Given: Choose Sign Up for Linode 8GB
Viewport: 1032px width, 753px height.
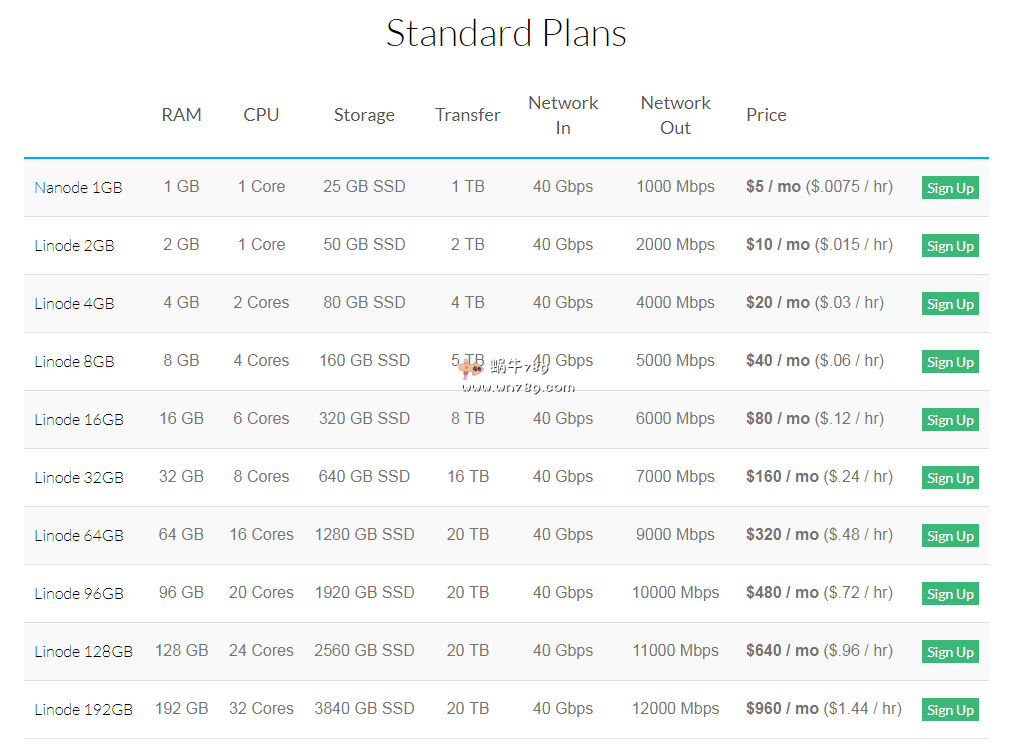Looking at the screenshot, I should point(949,362).
